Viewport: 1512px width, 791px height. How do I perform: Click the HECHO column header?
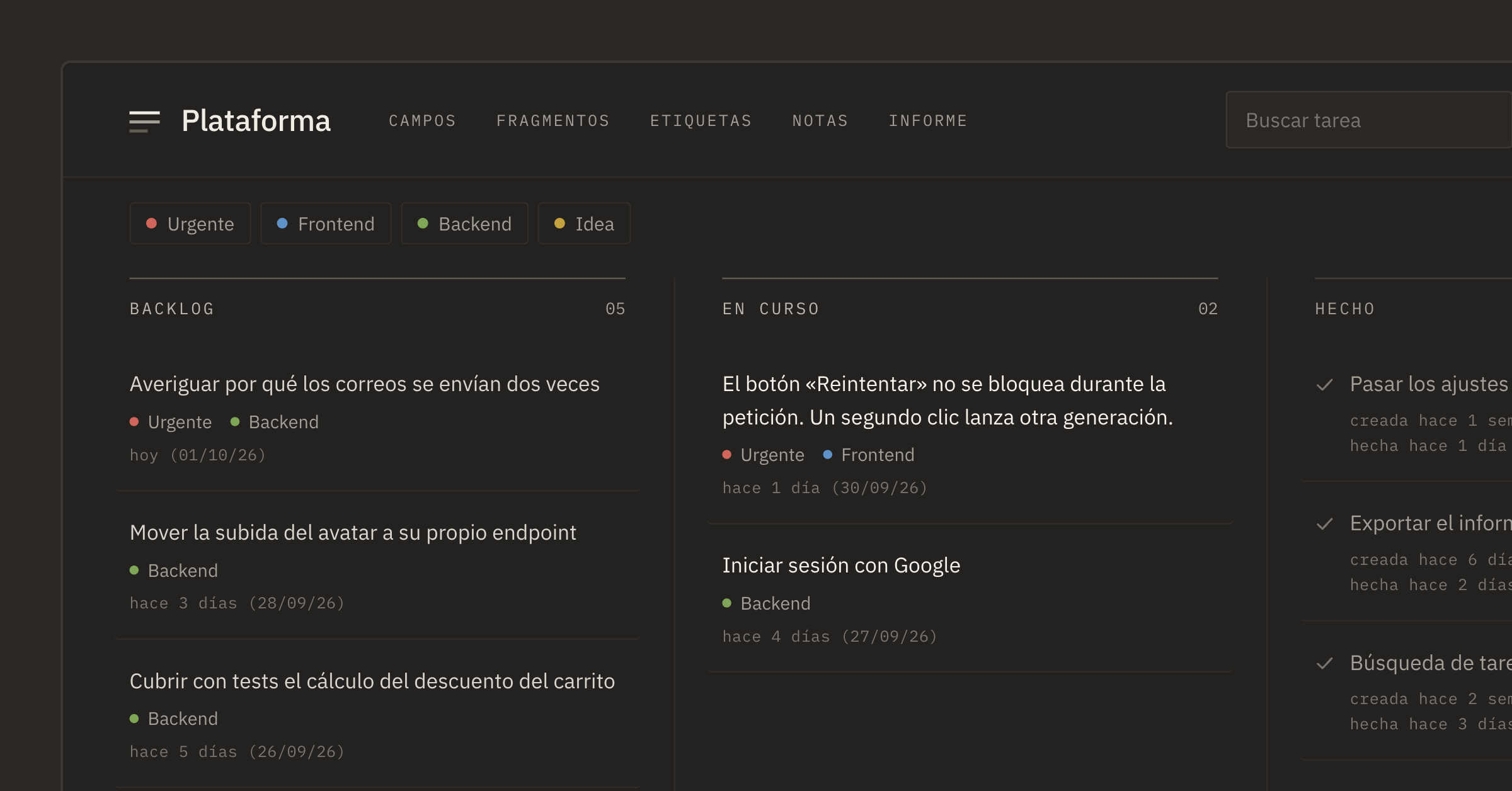(x=1345, y=309)
